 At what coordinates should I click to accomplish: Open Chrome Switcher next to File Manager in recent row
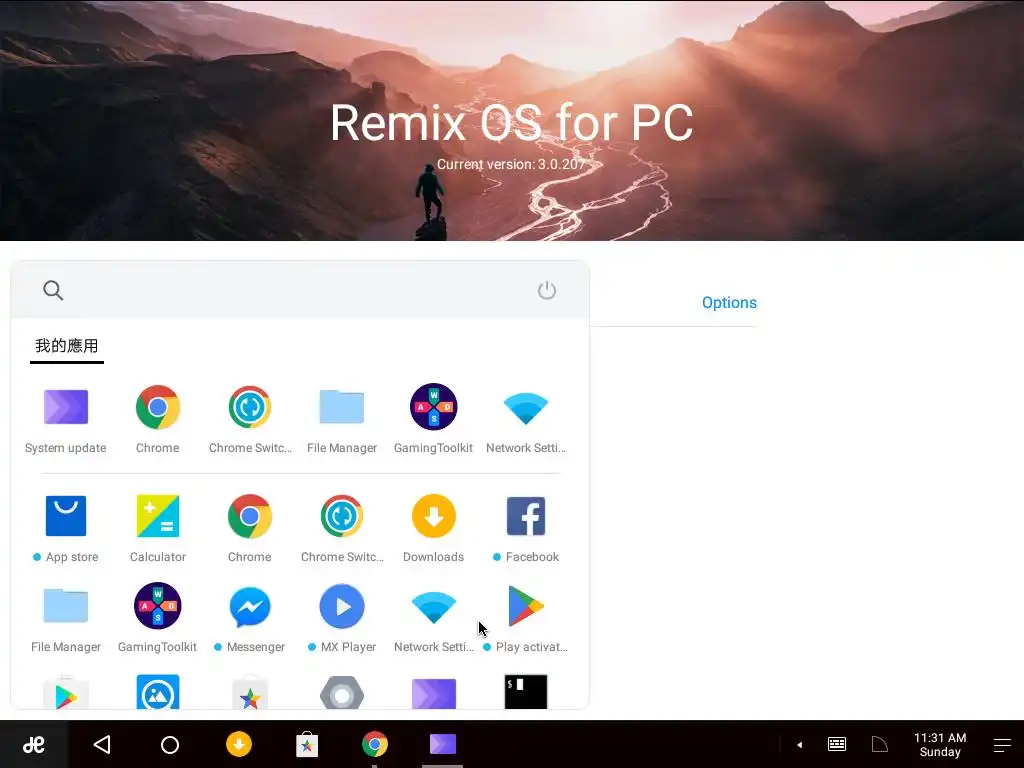pos(249,408)
